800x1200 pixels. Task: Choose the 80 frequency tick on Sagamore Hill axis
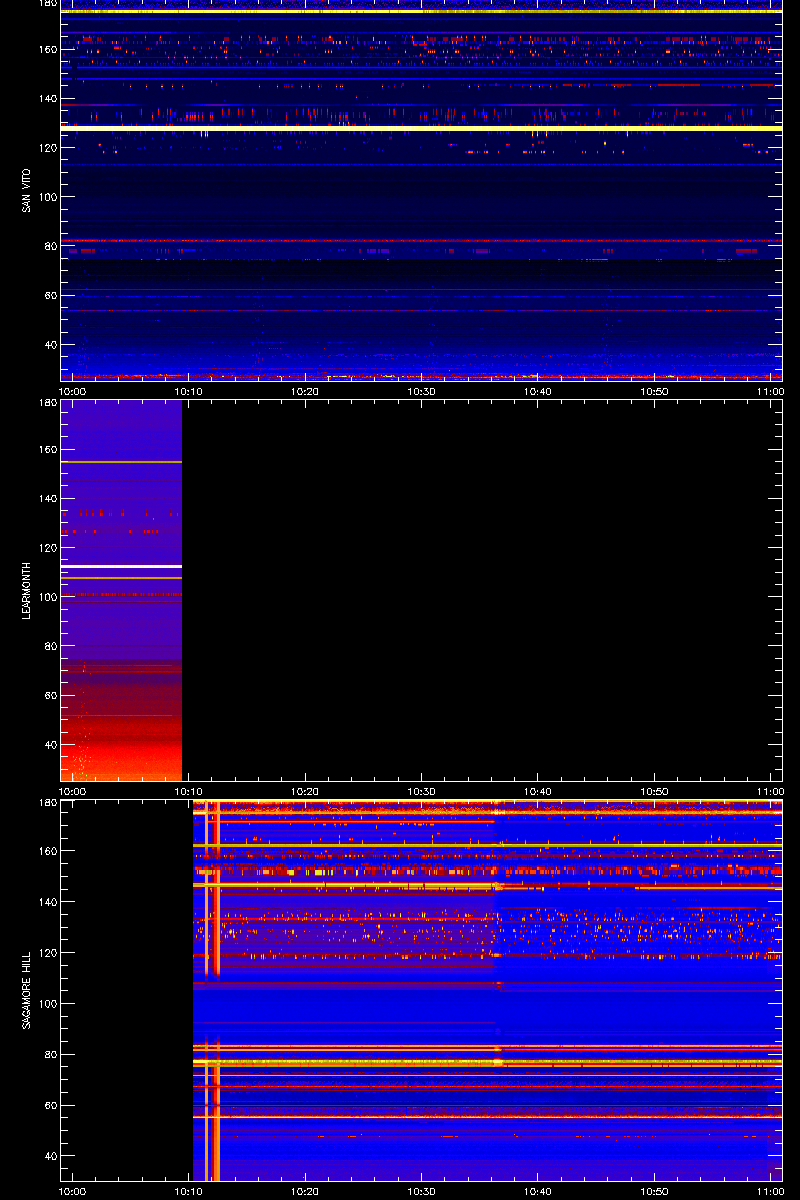click(x=49, y=1055)
